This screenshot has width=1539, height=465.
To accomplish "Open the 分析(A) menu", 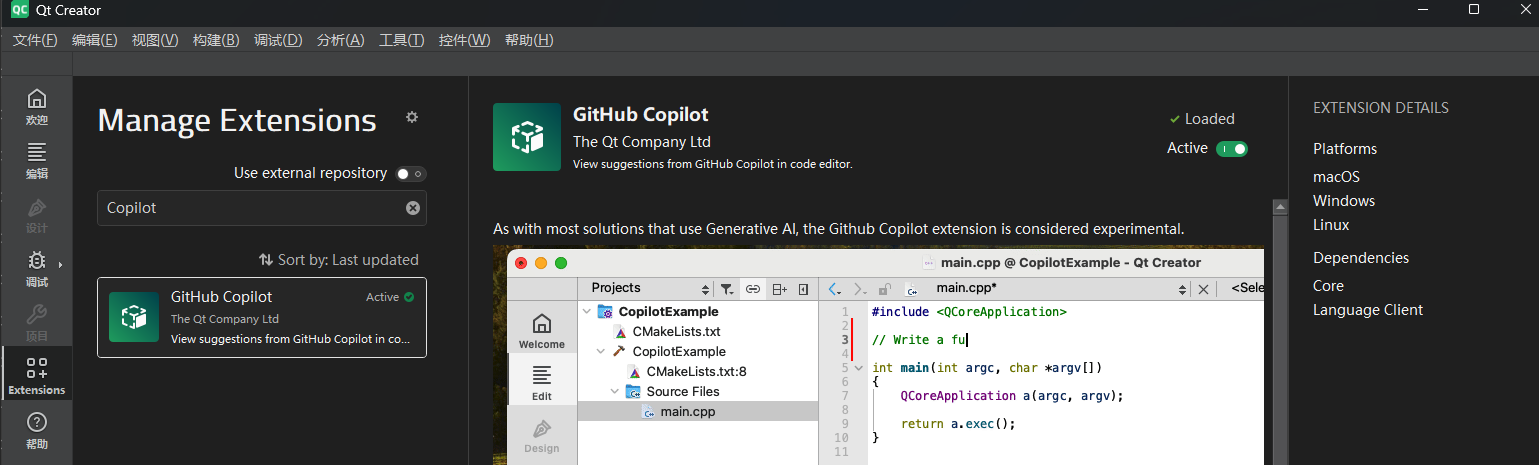I will [x=340, y=40].
